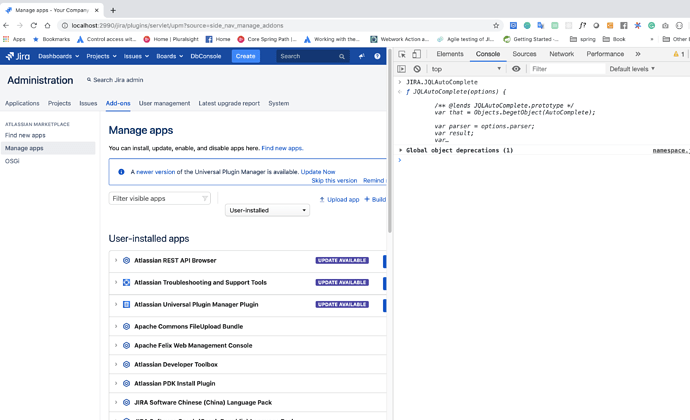Open the Jira help question mark icon
This screenshot has width=690, height=420.
click(x=377, y=56)
